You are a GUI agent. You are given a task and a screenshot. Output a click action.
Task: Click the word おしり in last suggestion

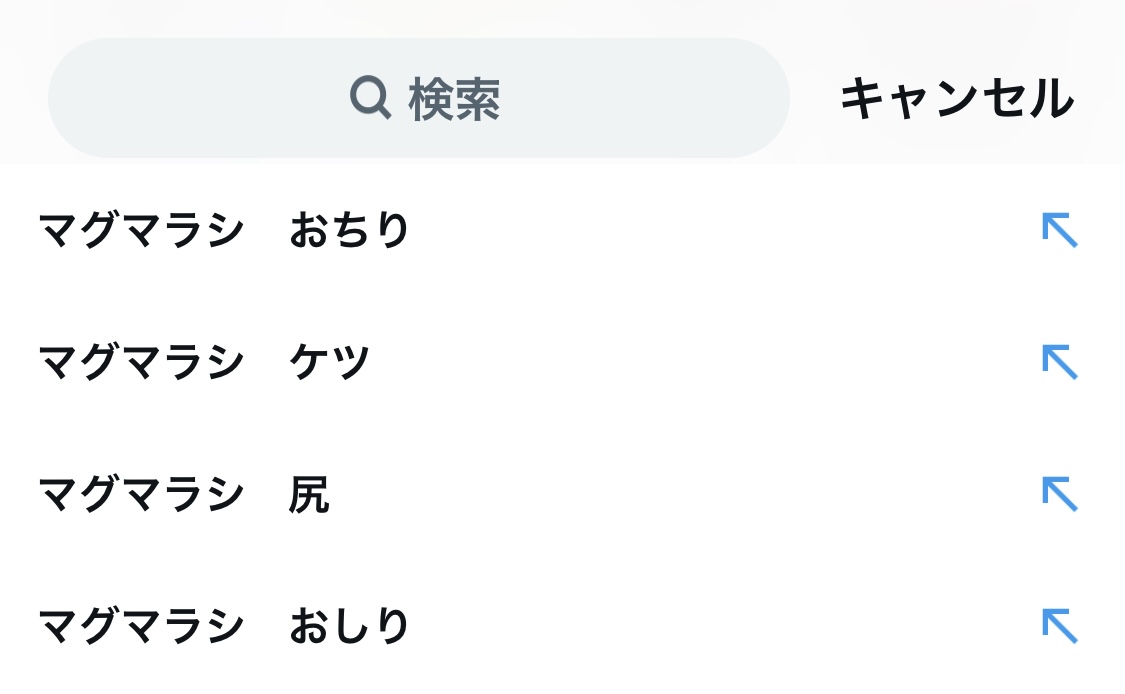[349, 626]
